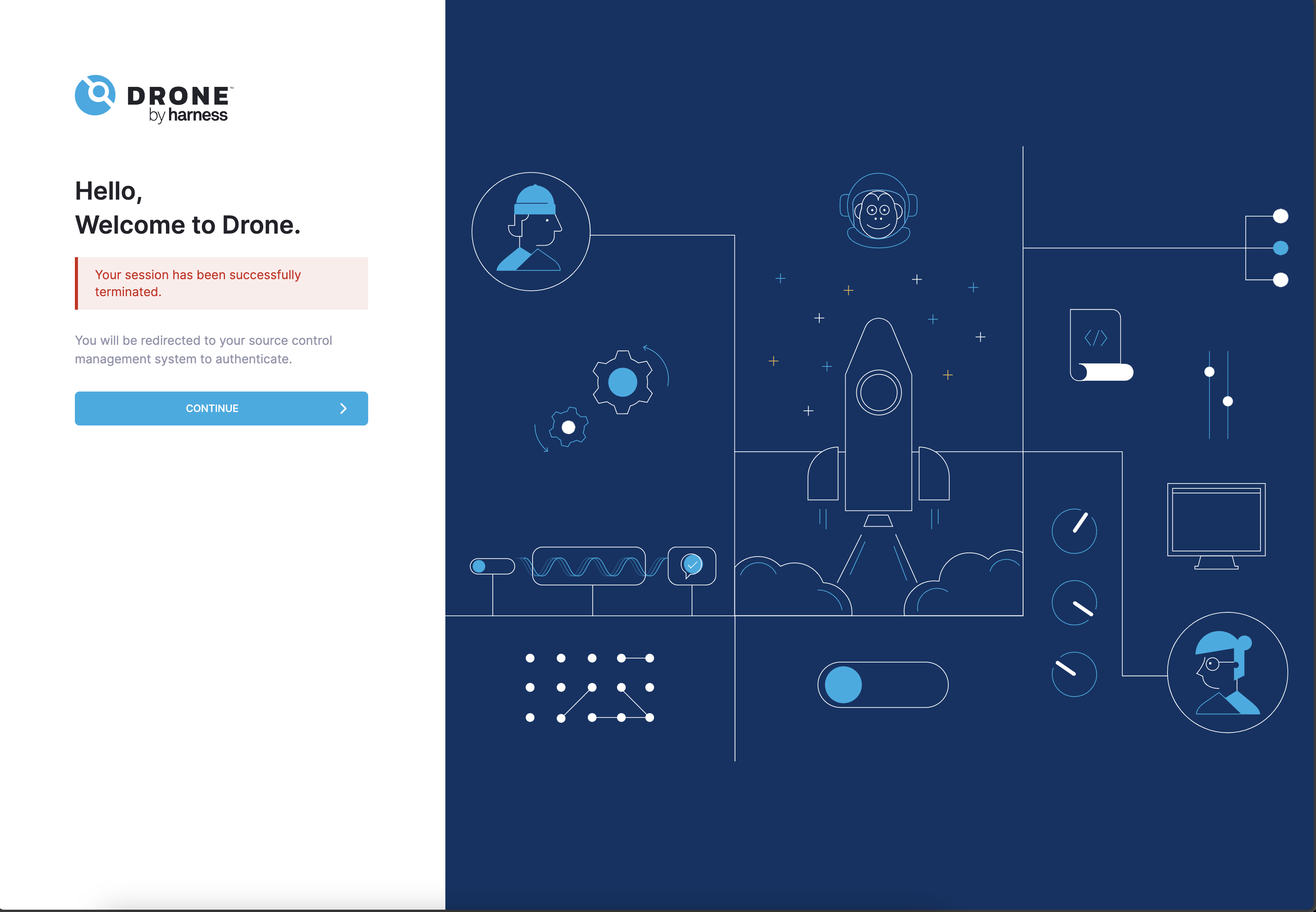Screen dimensions: 1316x912
Task: Click the top dial gauge illustration
Action: click(x=1074, y=531)
